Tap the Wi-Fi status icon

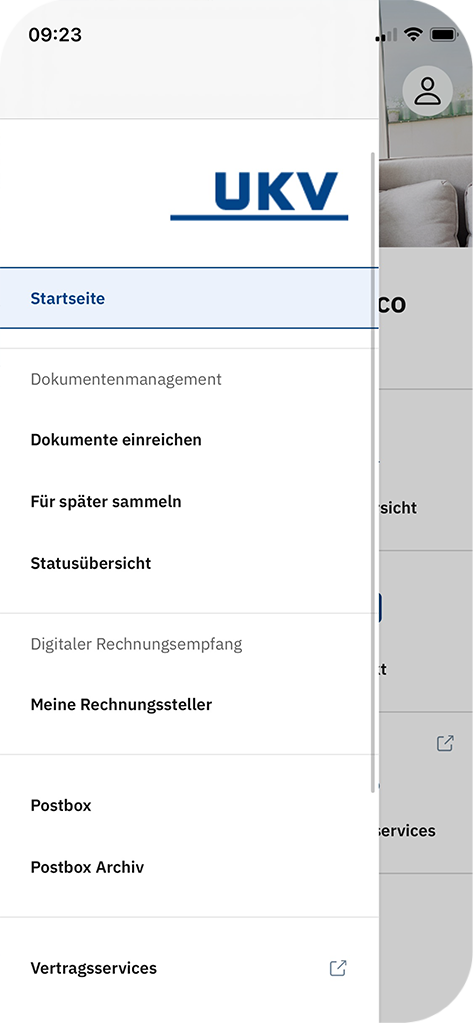pos(414,35)
